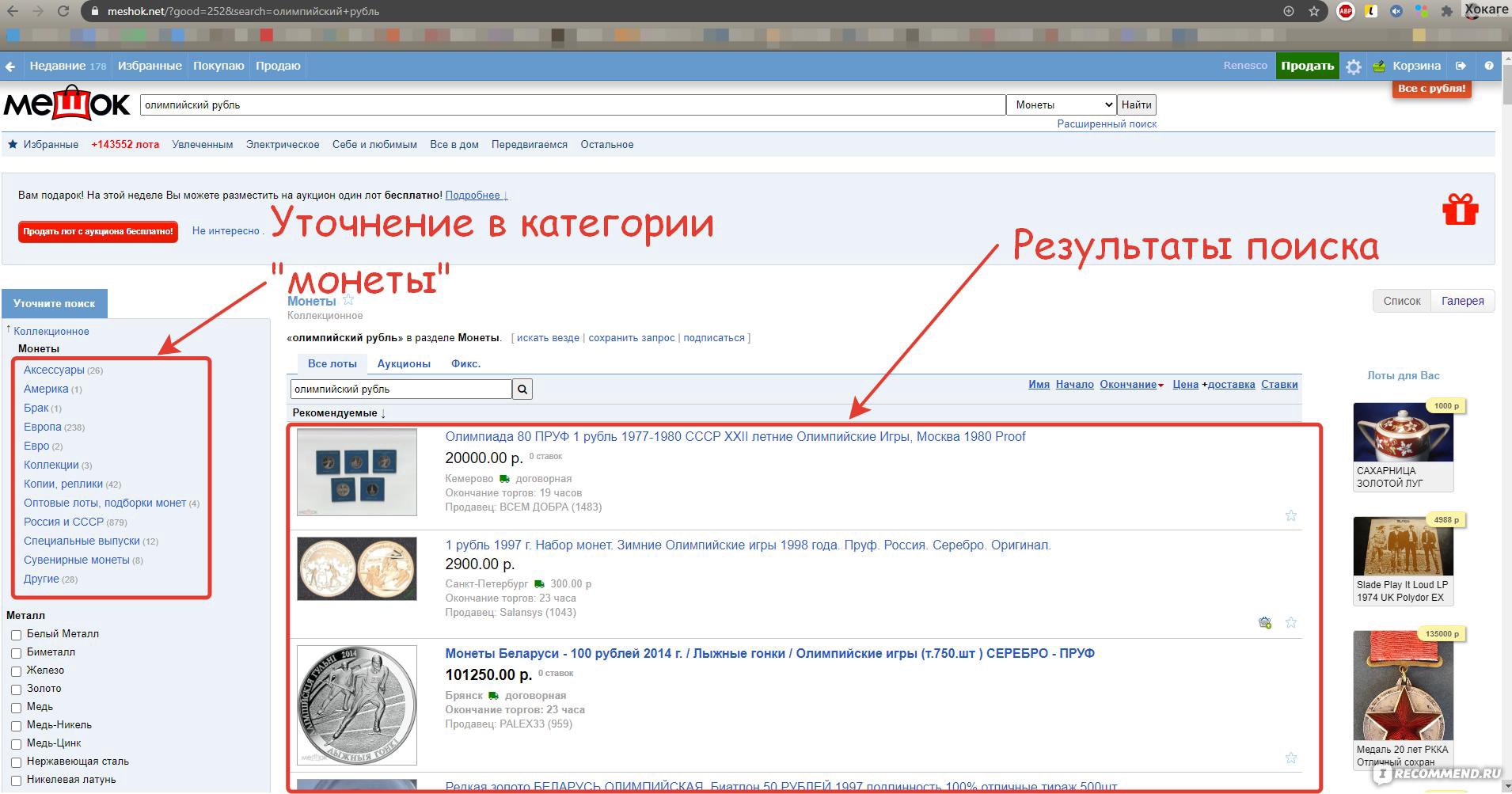This screenshot has width=1512, height=794.
Task: Open Россия и СССР subcategory
Action: pyautogui.click(x=63, y=522)
